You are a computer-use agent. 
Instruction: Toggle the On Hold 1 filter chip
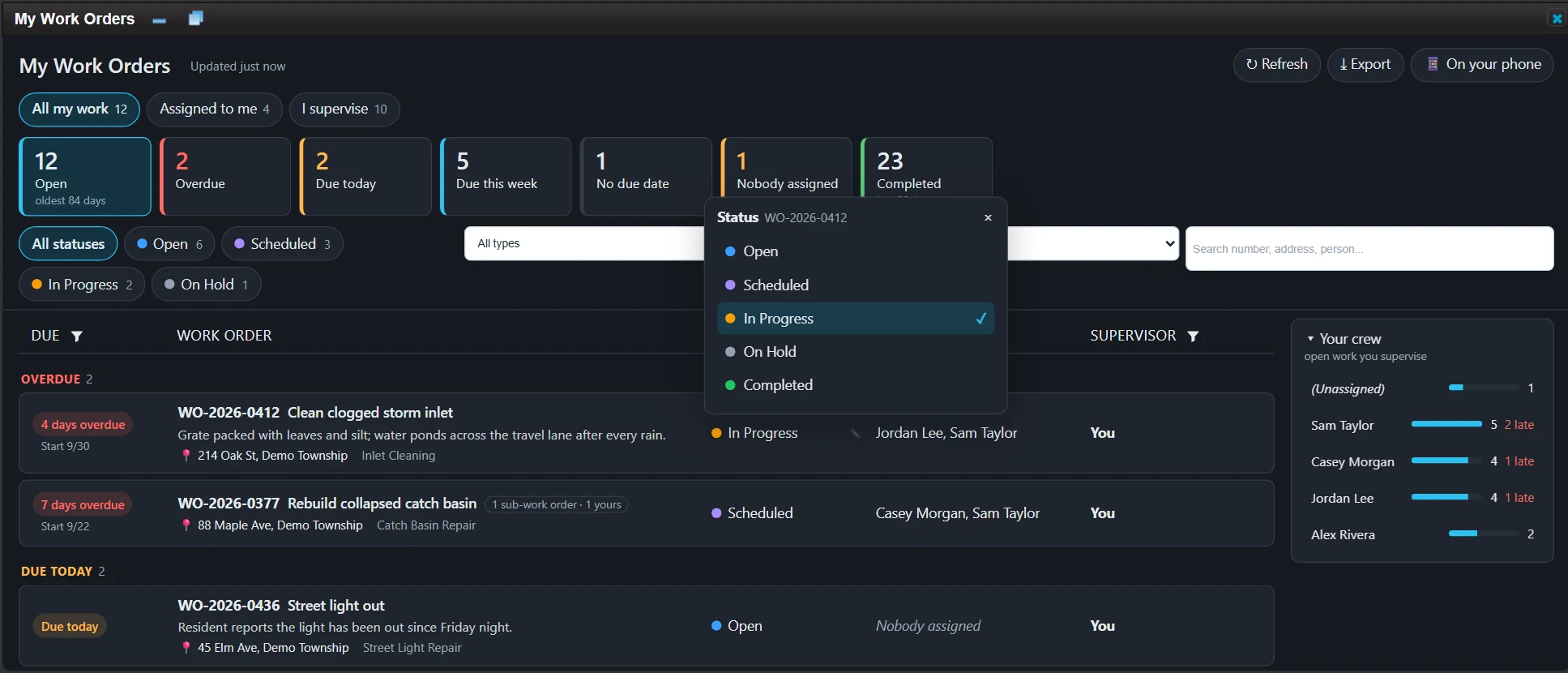(x=206, y=285)
